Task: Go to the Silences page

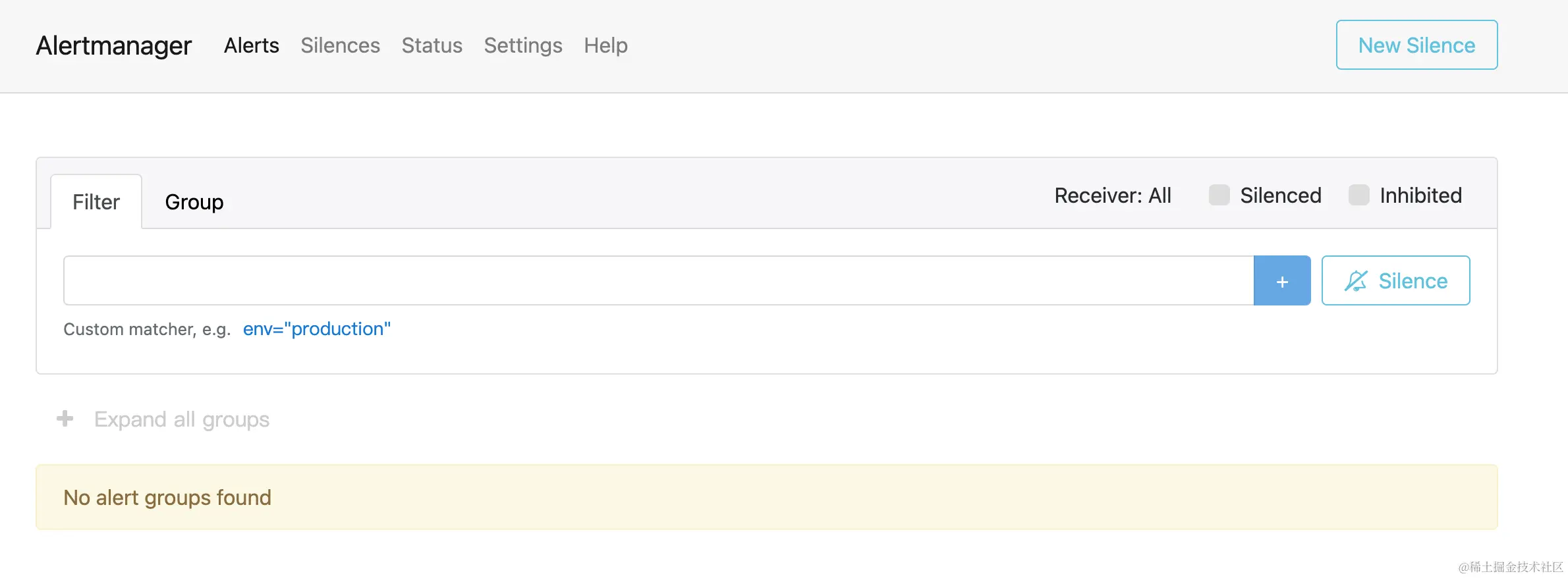Action: click(340, 45)
